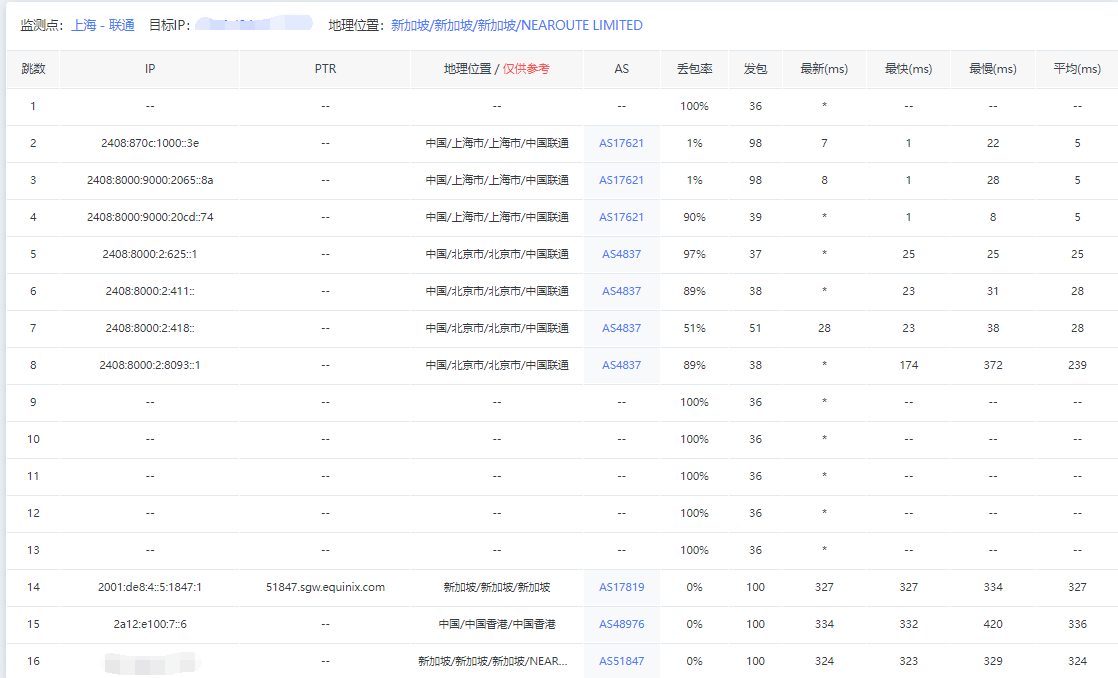Open AS4837 link in hop 7 row
Viewport: 1118px width, 678px height.
pos(621,329)
